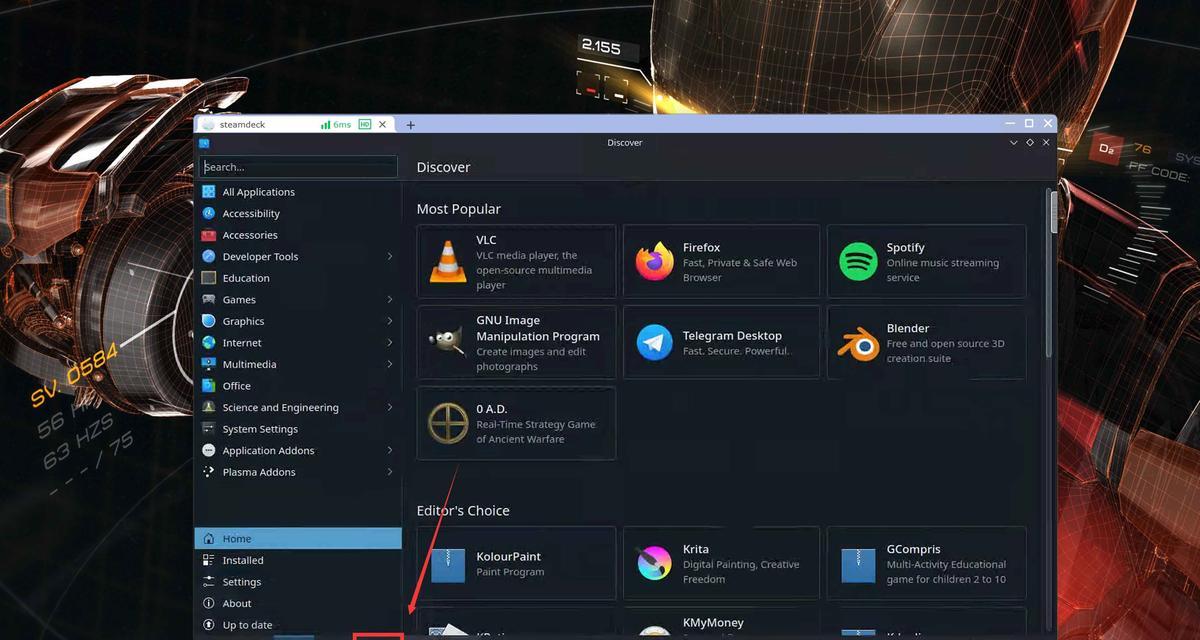Click the Discover app icon in title bar
1200x640 pixels.
coord(203,143)
